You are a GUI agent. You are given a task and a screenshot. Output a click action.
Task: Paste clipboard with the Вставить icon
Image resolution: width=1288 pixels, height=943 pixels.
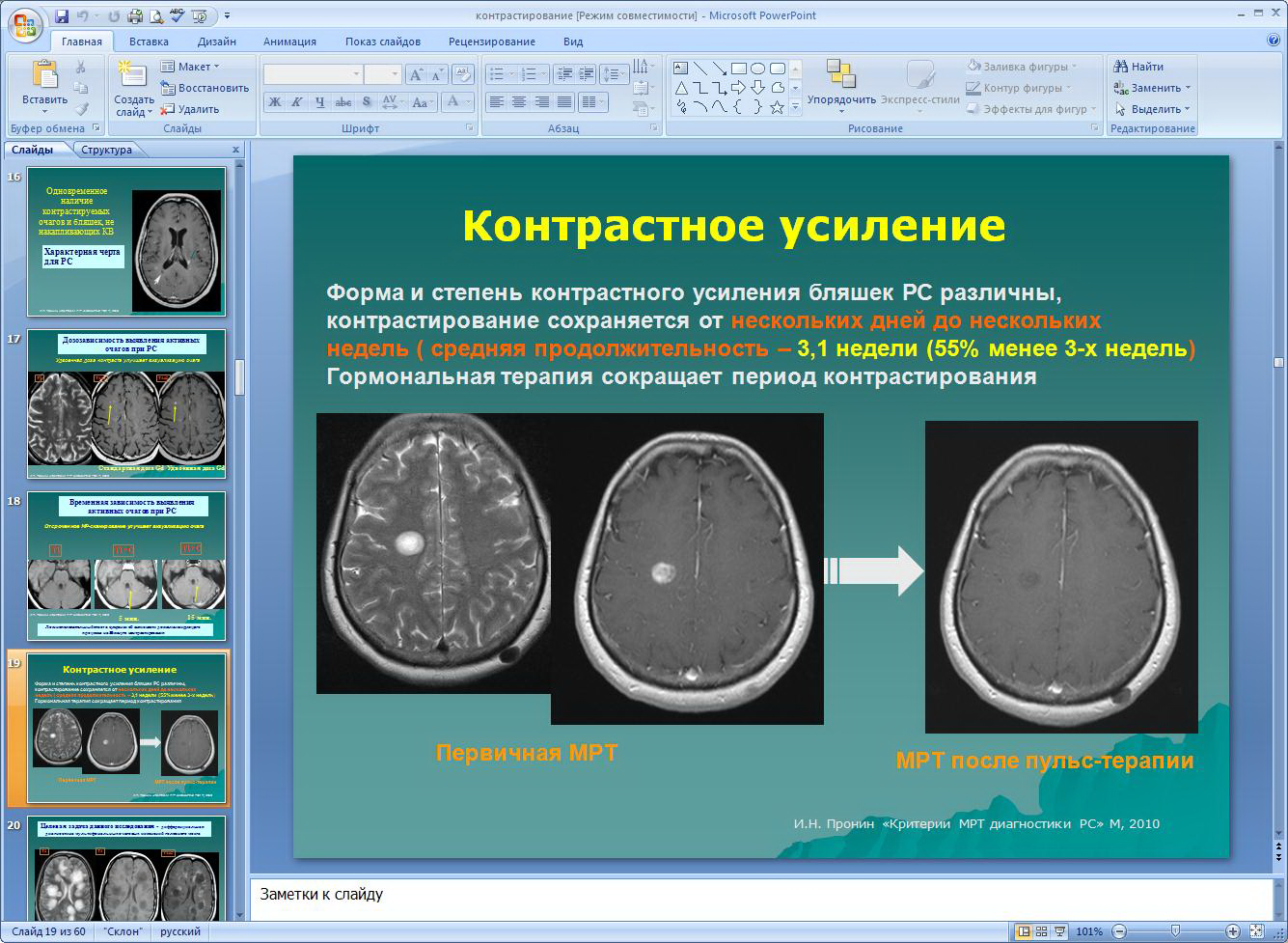(44, 74)
